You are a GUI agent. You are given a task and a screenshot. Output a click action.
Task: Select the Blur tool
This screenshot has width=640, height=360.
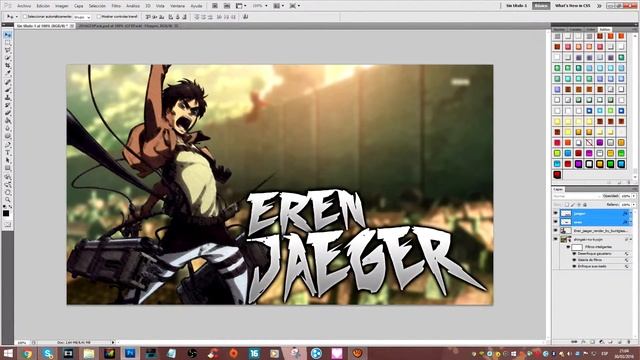click(7, 129)
